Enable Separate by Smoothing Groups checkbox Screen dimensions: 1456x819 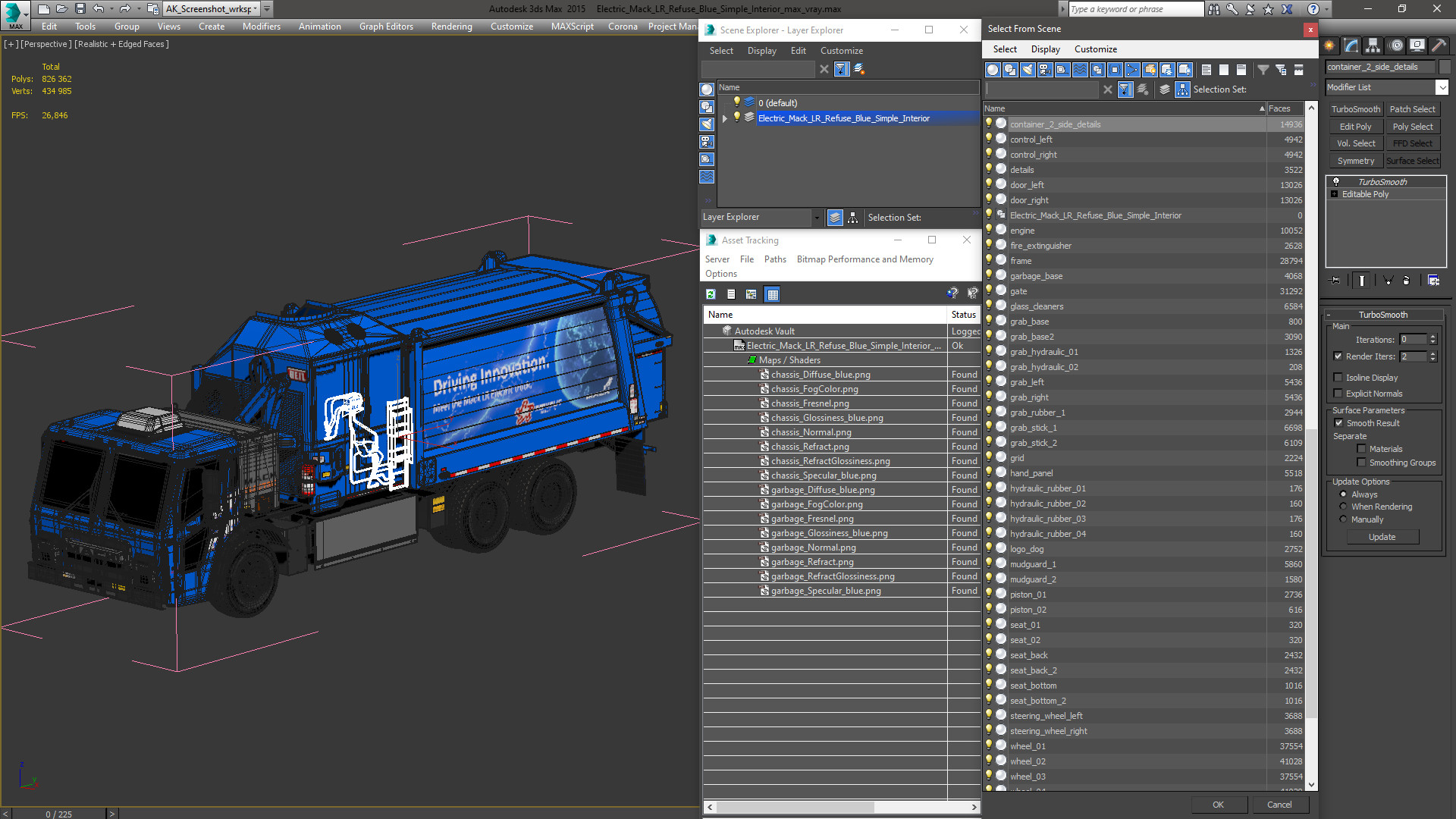(1361, 463)
